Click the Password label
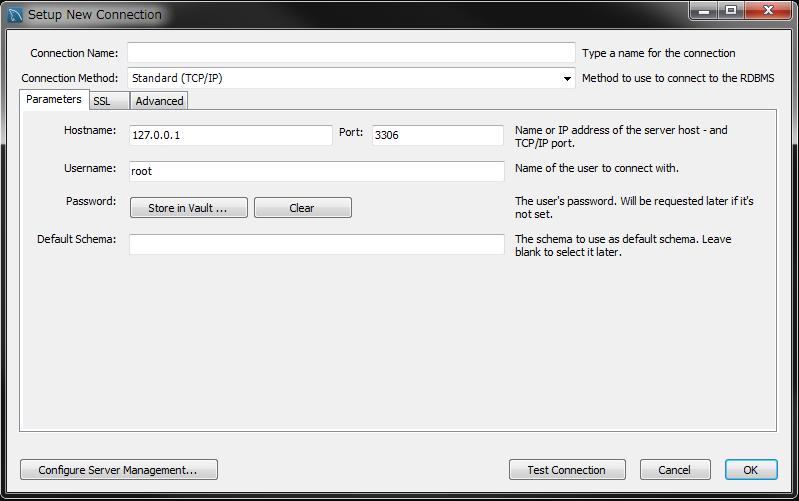The width and height of the screenshot is (799, 501). (x=91, y=201)
